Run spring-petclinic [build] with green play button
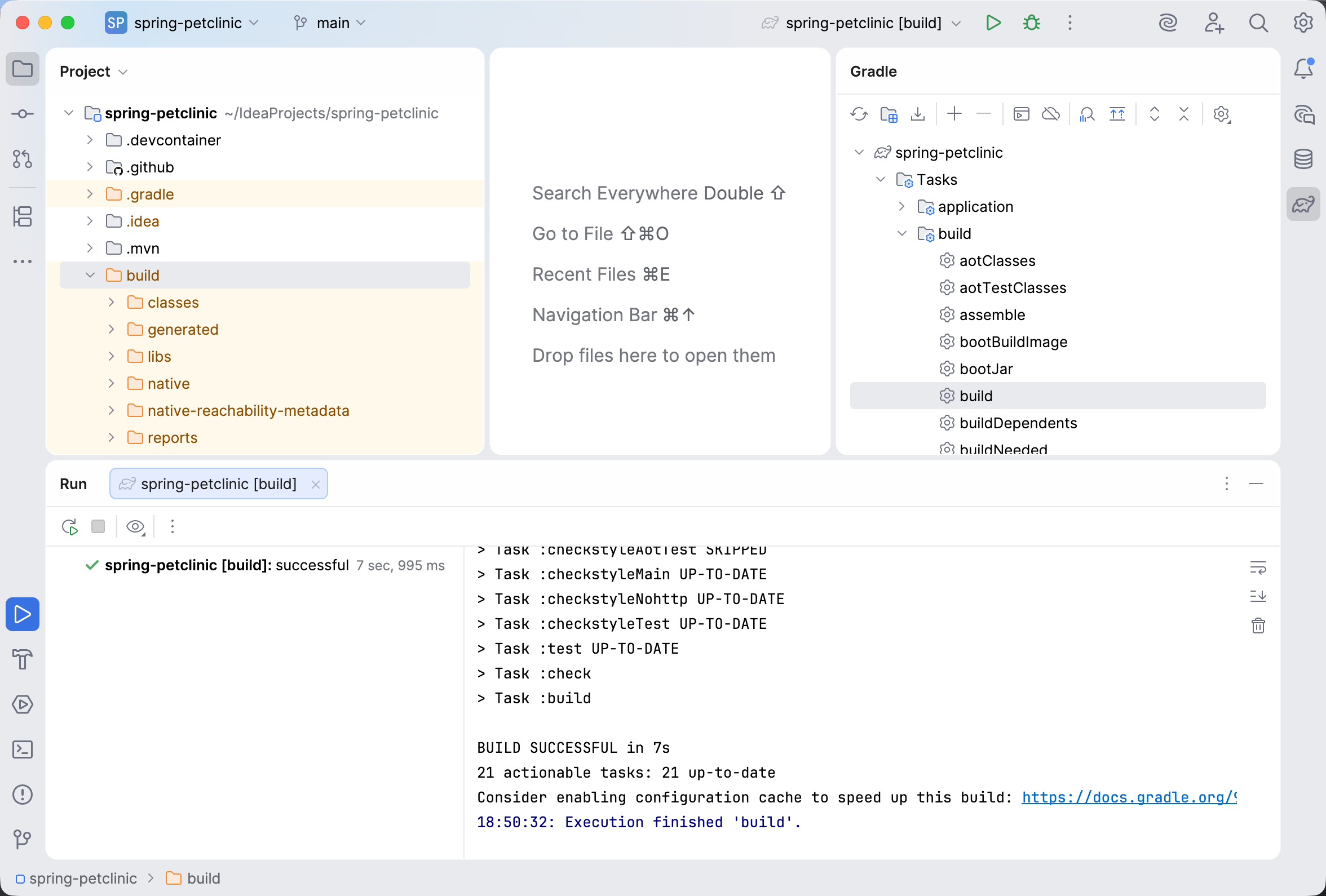 tap(993, 23)
